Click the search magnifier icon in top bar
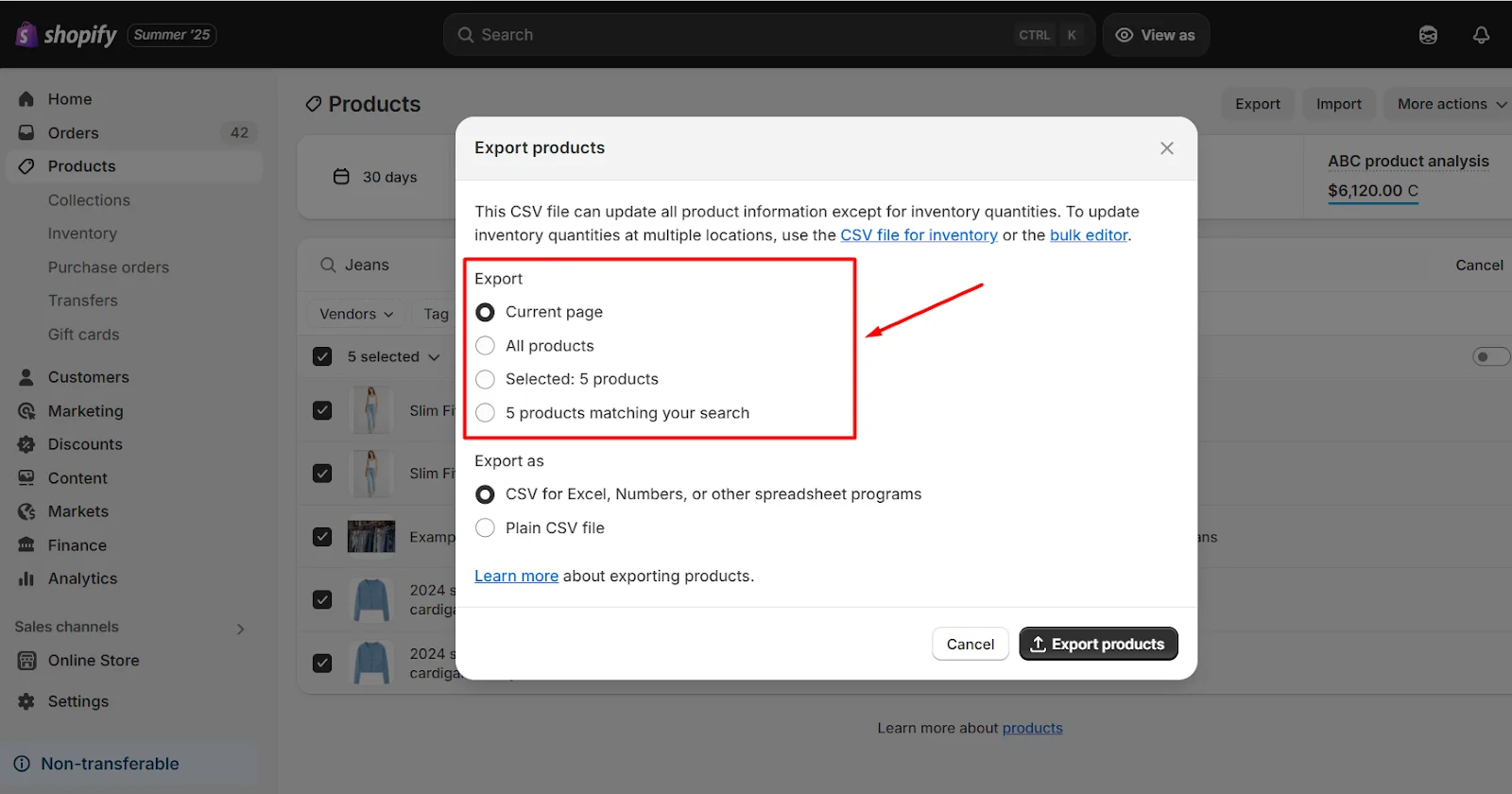1512x794 pixels. click(466, 35)
